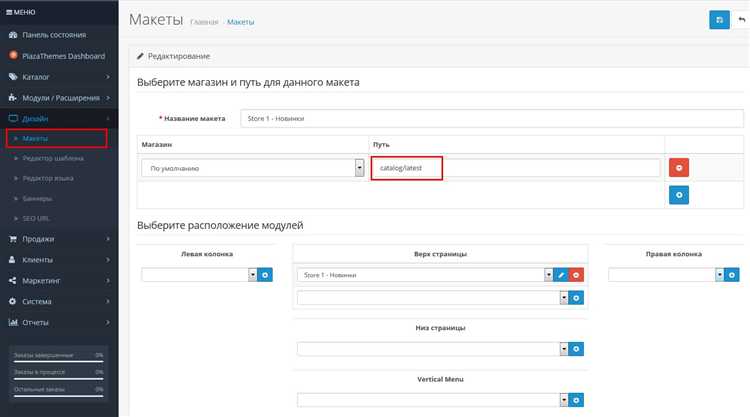Add module to Vertical Menu
The image size is (750, 417).
tap(576, 401)
